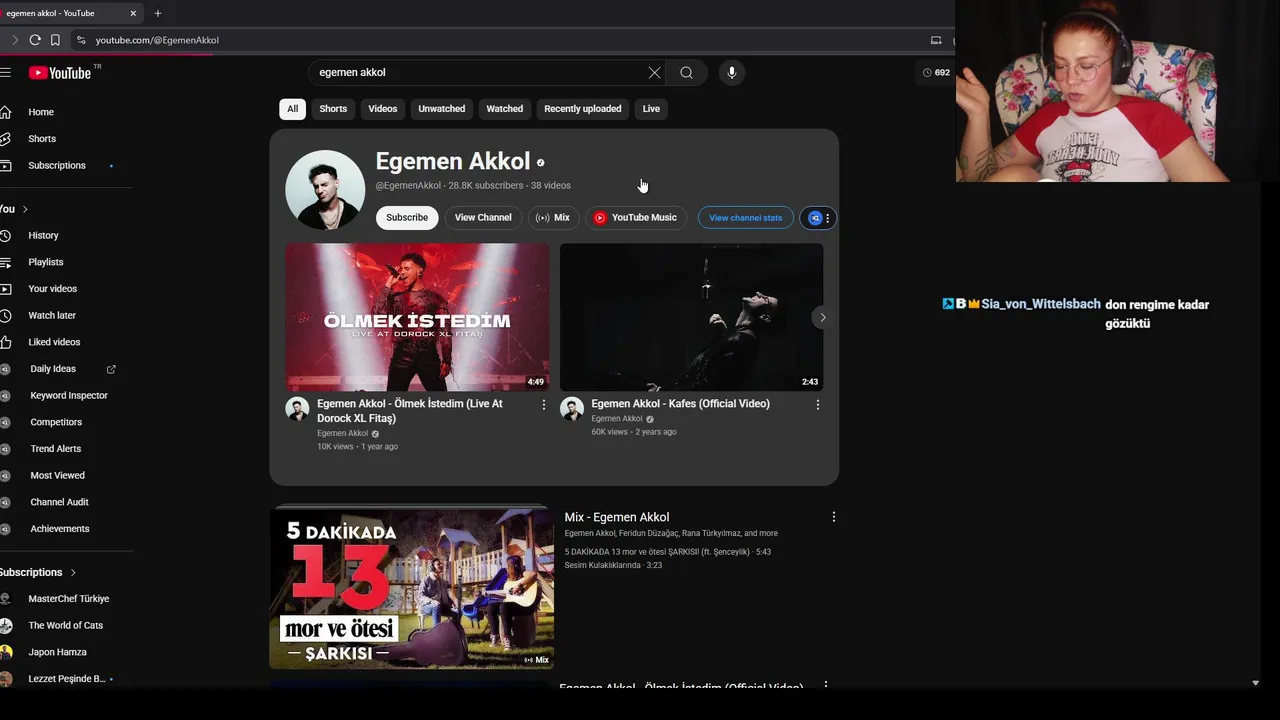Open Egemen Akkol channel avatar

click(x=325, y=190)
